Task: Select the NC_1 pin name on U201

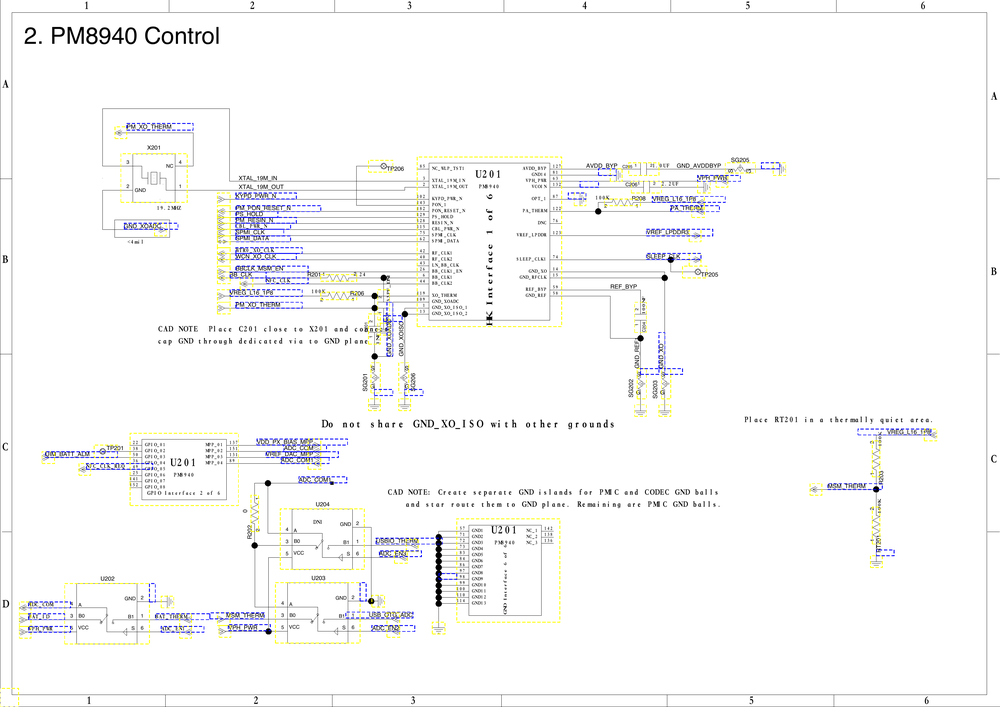Action: pyautogui.click(x=532, y=530)
